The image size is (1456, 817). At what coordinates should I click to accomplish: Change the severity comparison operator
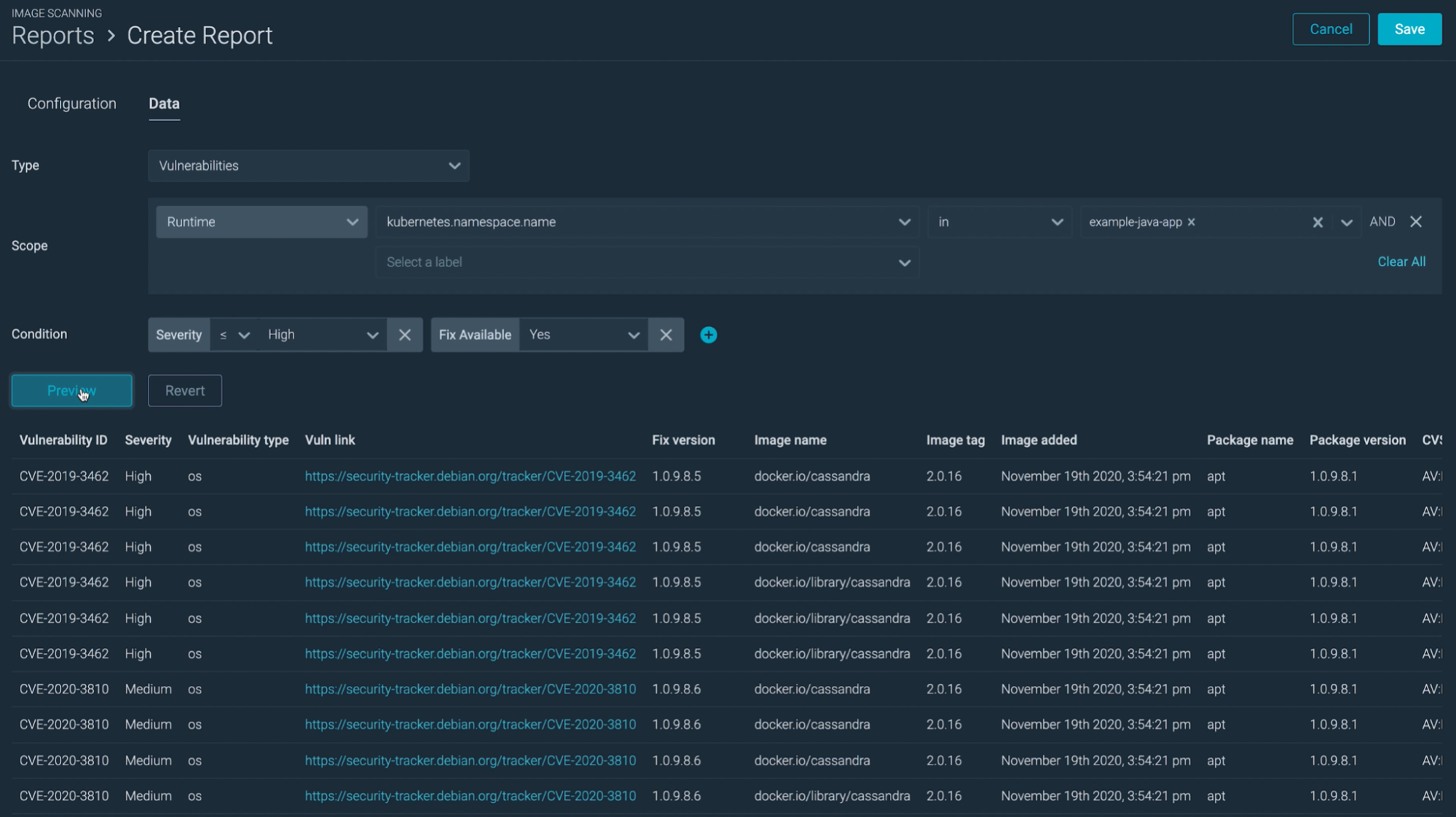(234, 335)
